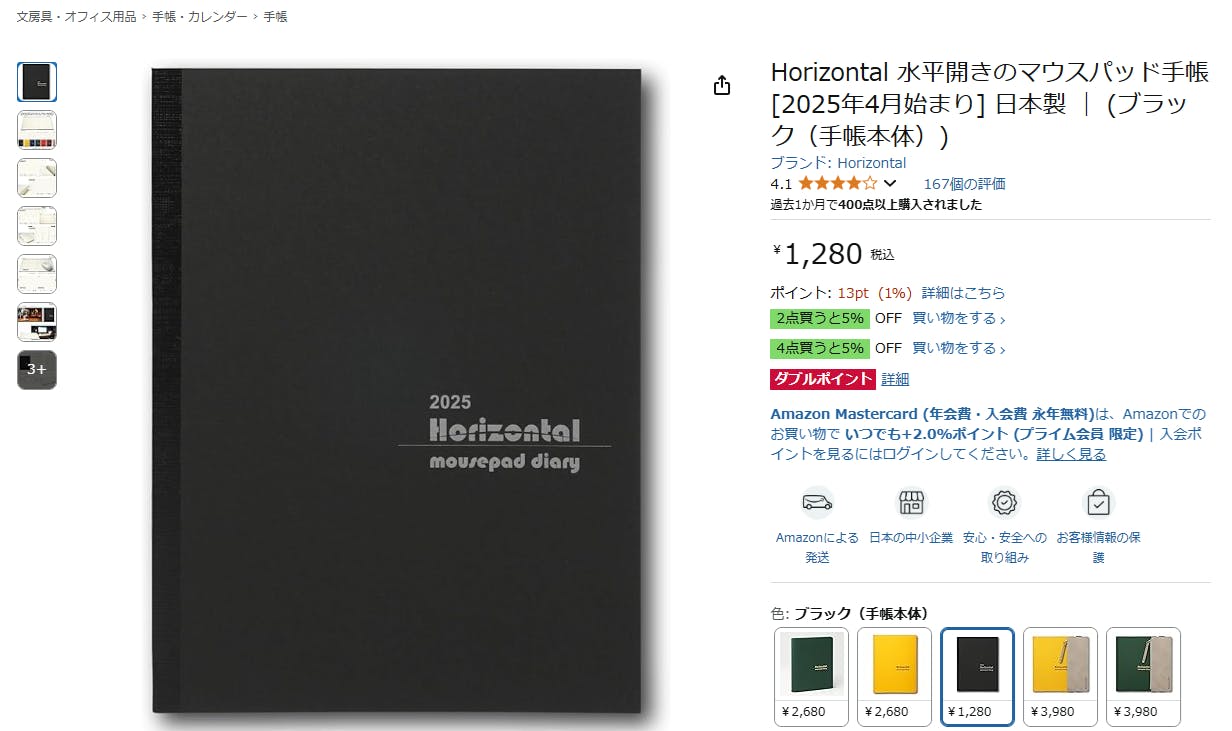Open the 167個の評価 reviews link
The width and height of the screenshot is (1232, 731).
[964, 184]
